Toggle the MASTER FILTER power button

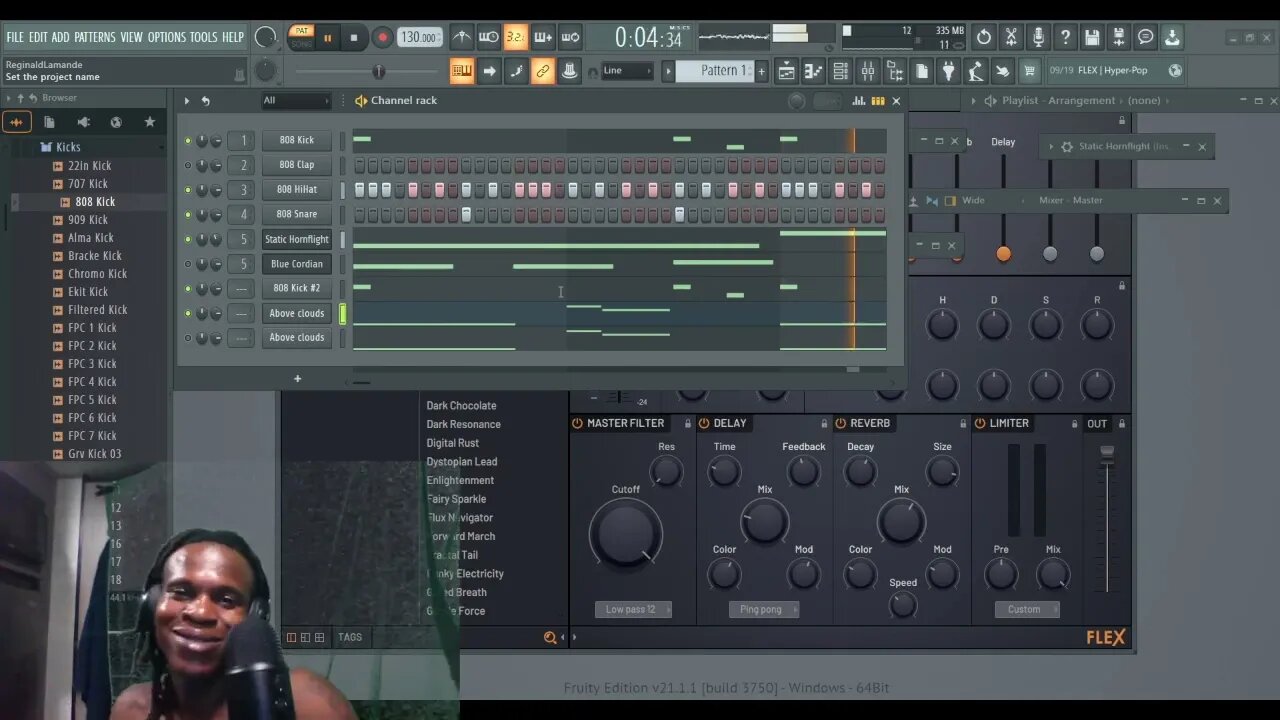point(577,424)
